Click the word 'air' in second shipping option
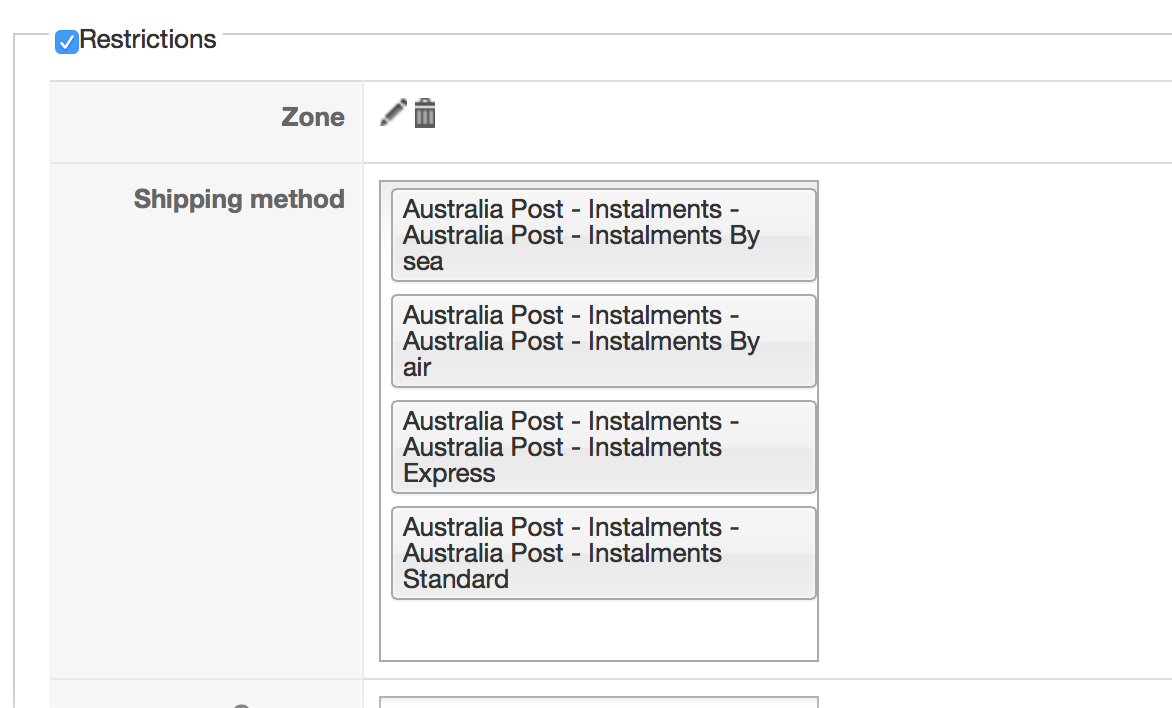1172x708 pixels. [417, 368]
